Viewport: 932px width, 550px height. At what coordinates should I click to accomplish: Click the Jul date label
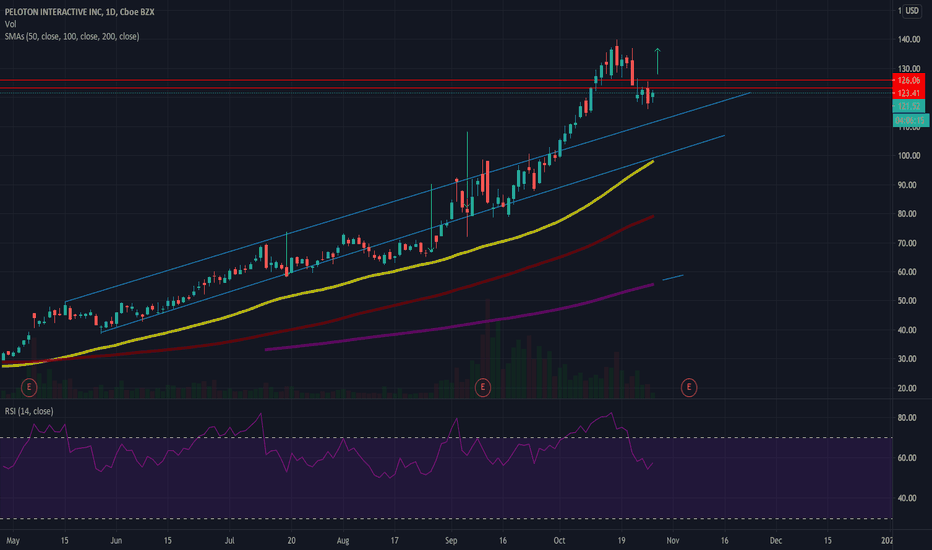click(229, 540)
